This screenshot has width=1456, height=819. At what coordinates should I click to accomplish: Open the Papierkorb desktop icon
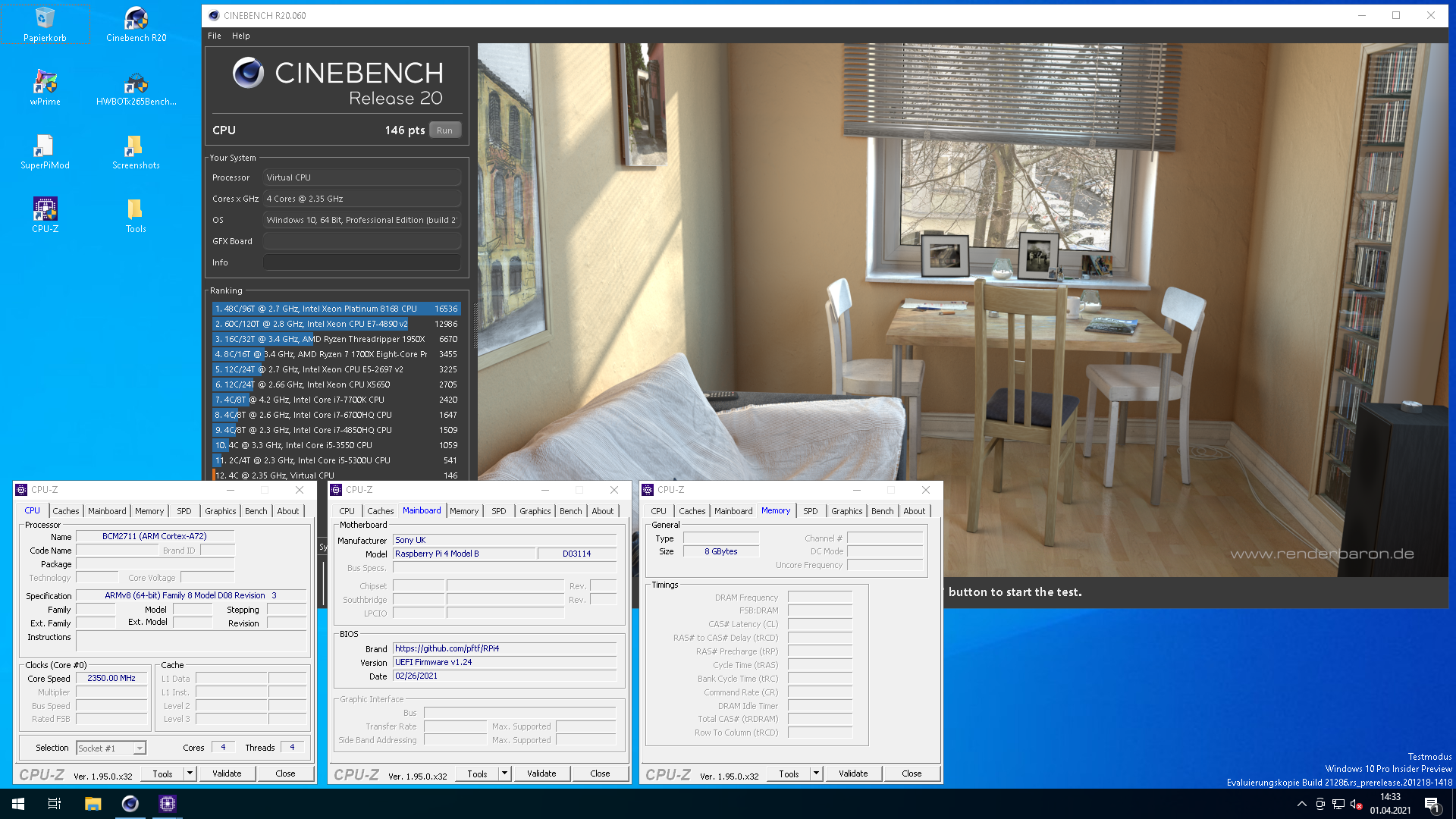[45, 24]
